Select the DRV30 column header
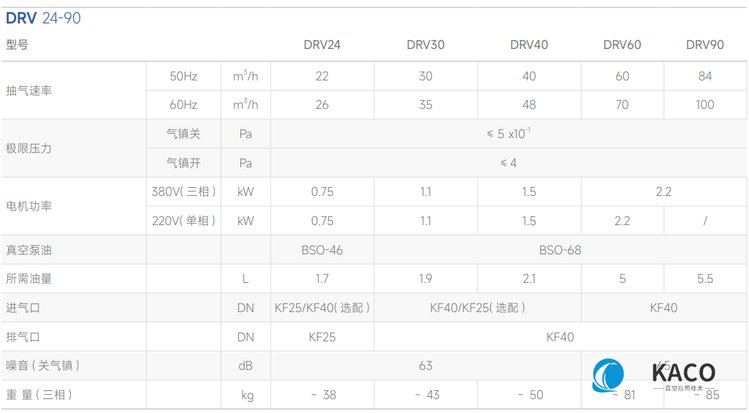 425,45
